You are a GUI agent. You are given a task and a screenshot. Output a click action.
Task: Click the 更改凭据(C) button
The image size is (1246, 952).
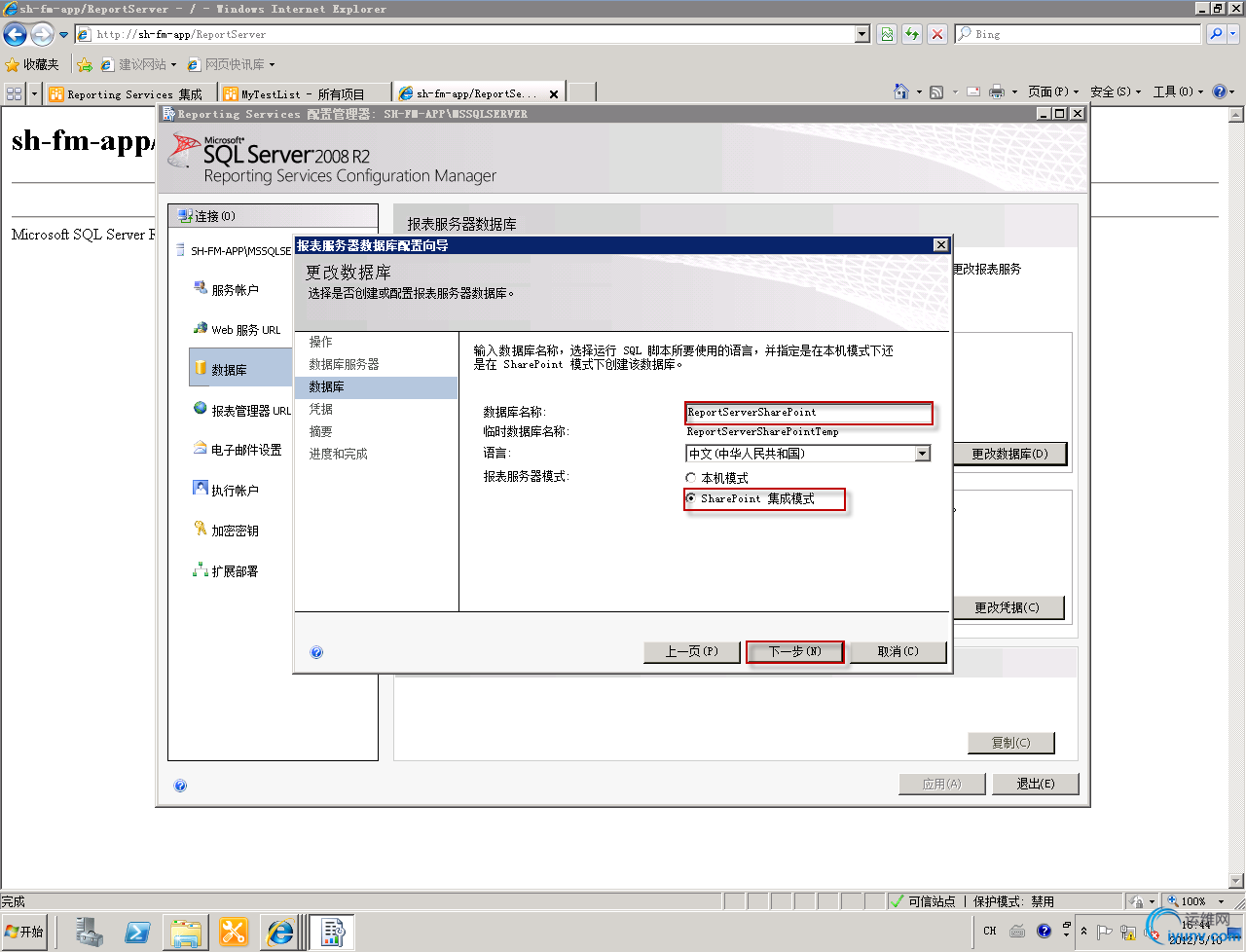(x=1008, y=607)
